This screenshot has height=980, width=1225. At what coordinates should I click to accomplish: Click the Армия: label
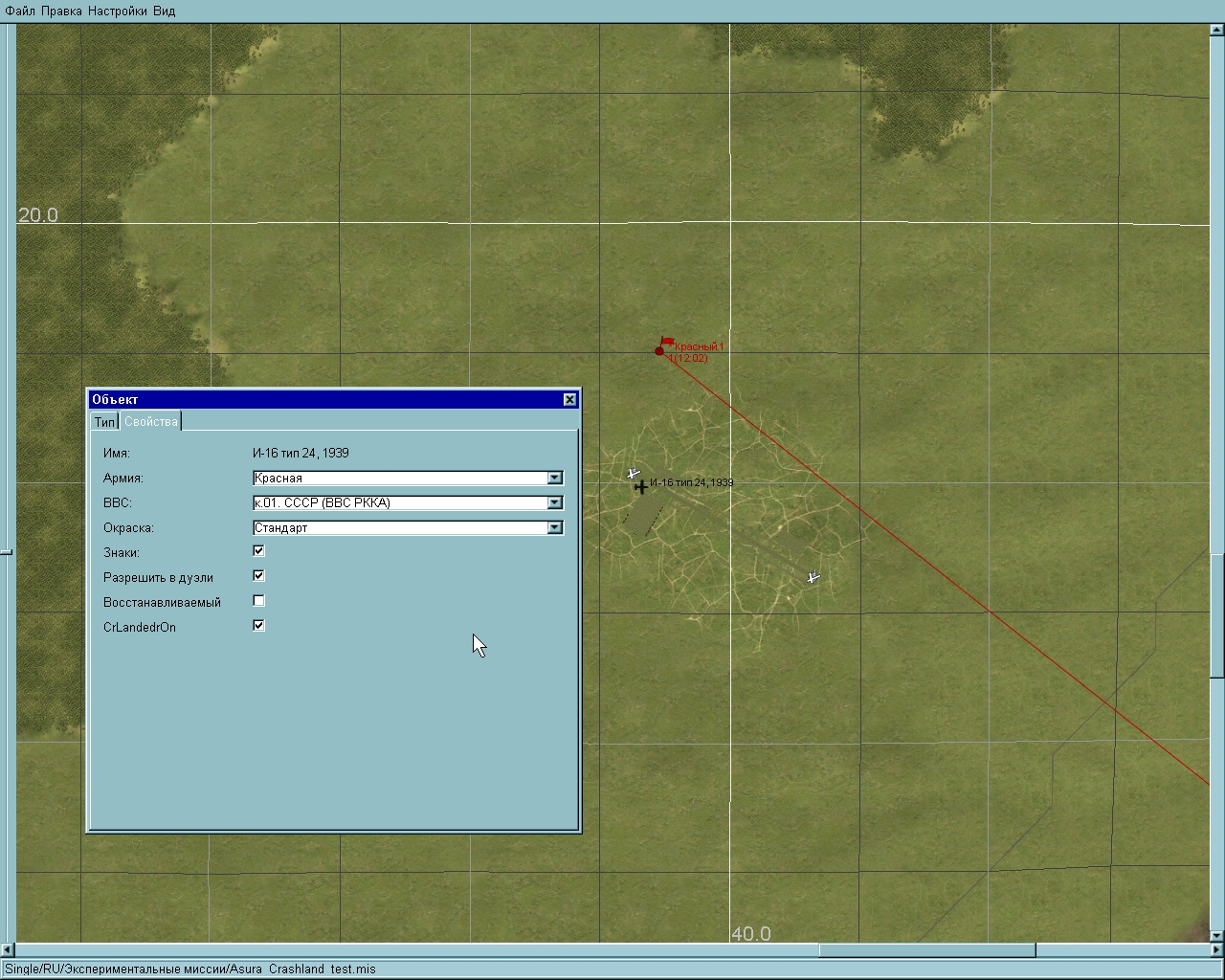[123, 478]
